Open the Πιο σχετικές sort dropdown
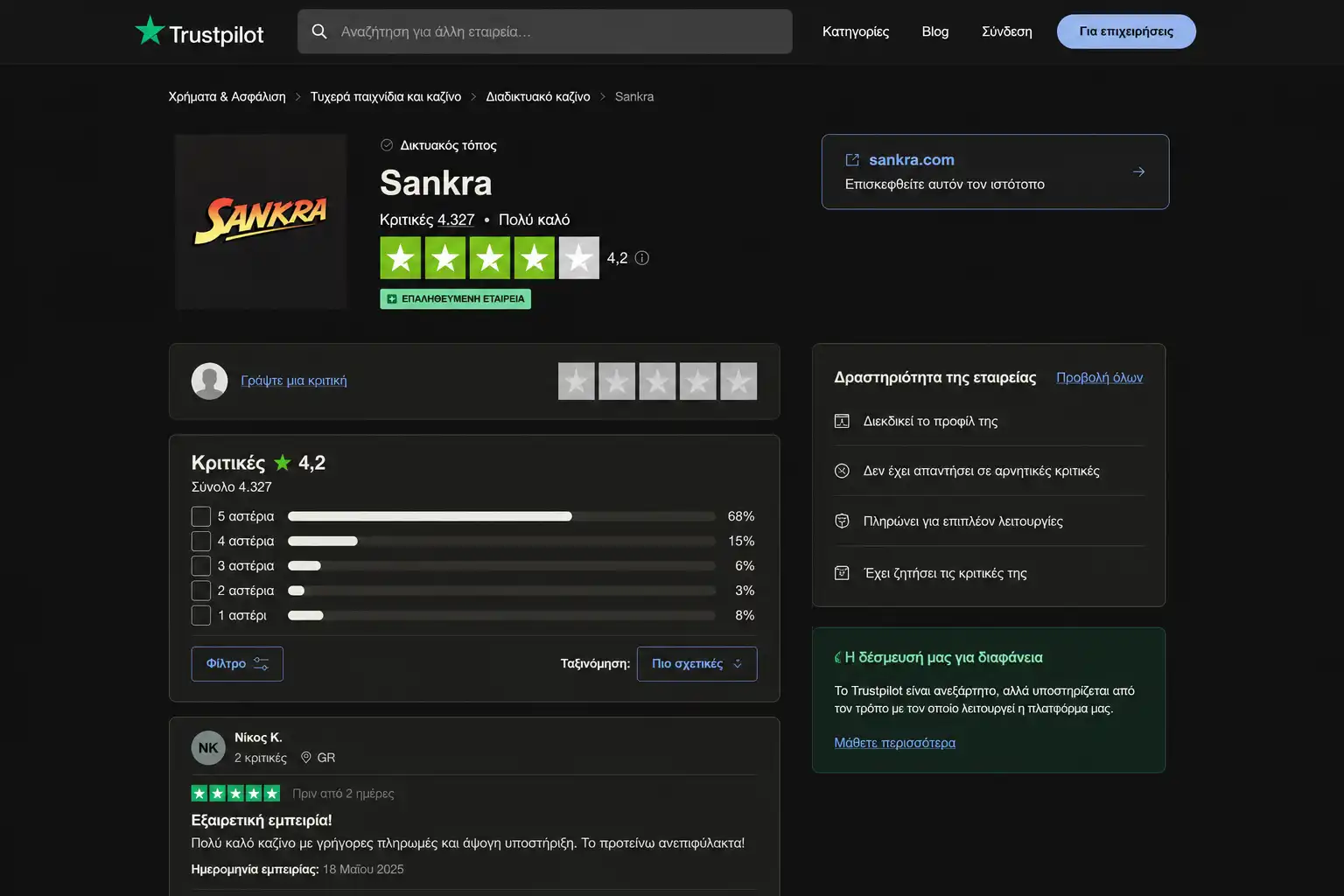 point(697,664)
